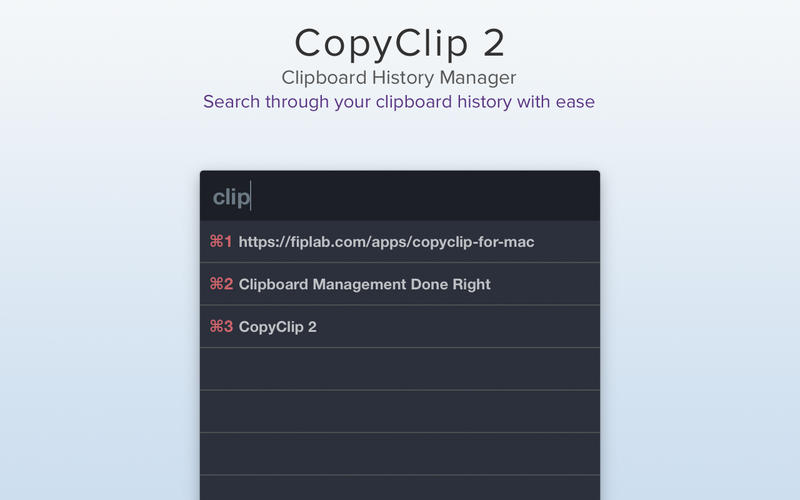Click the second empty history row
The width and height of the screenshot is (800, 500).
click(400, 412)
